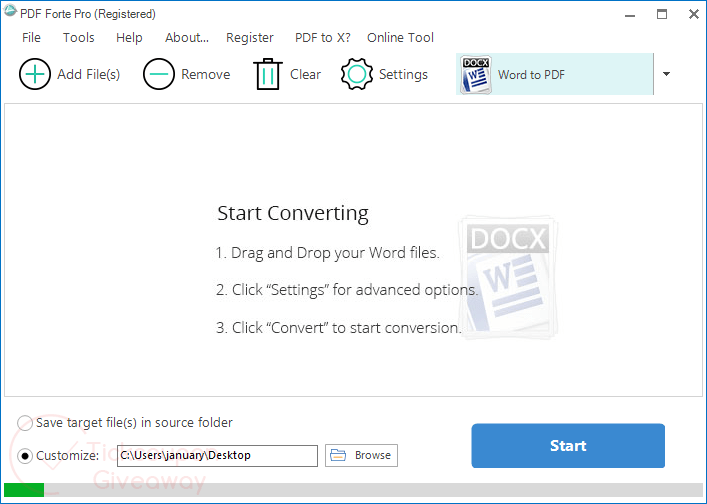Click the Convert to start conversion instruction

coord(339,328)
